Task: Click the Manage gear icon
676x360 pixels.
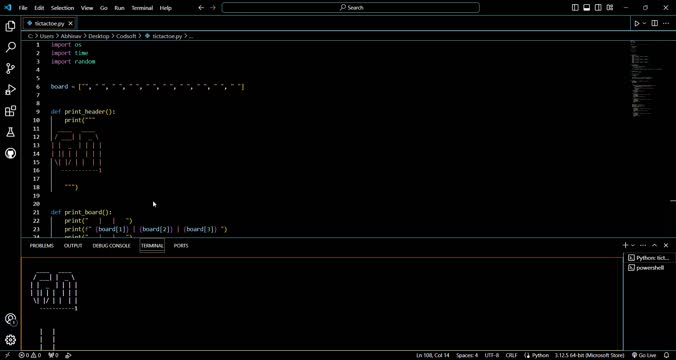Action: click(x=10, y=340)
